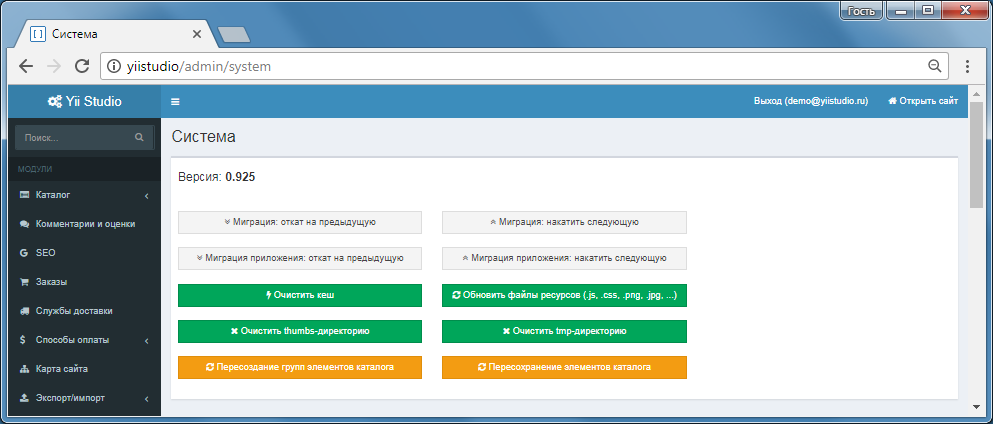Click Yii Studio brand link
The height and width of the screenshot is (424, 993).
[85, 101]
